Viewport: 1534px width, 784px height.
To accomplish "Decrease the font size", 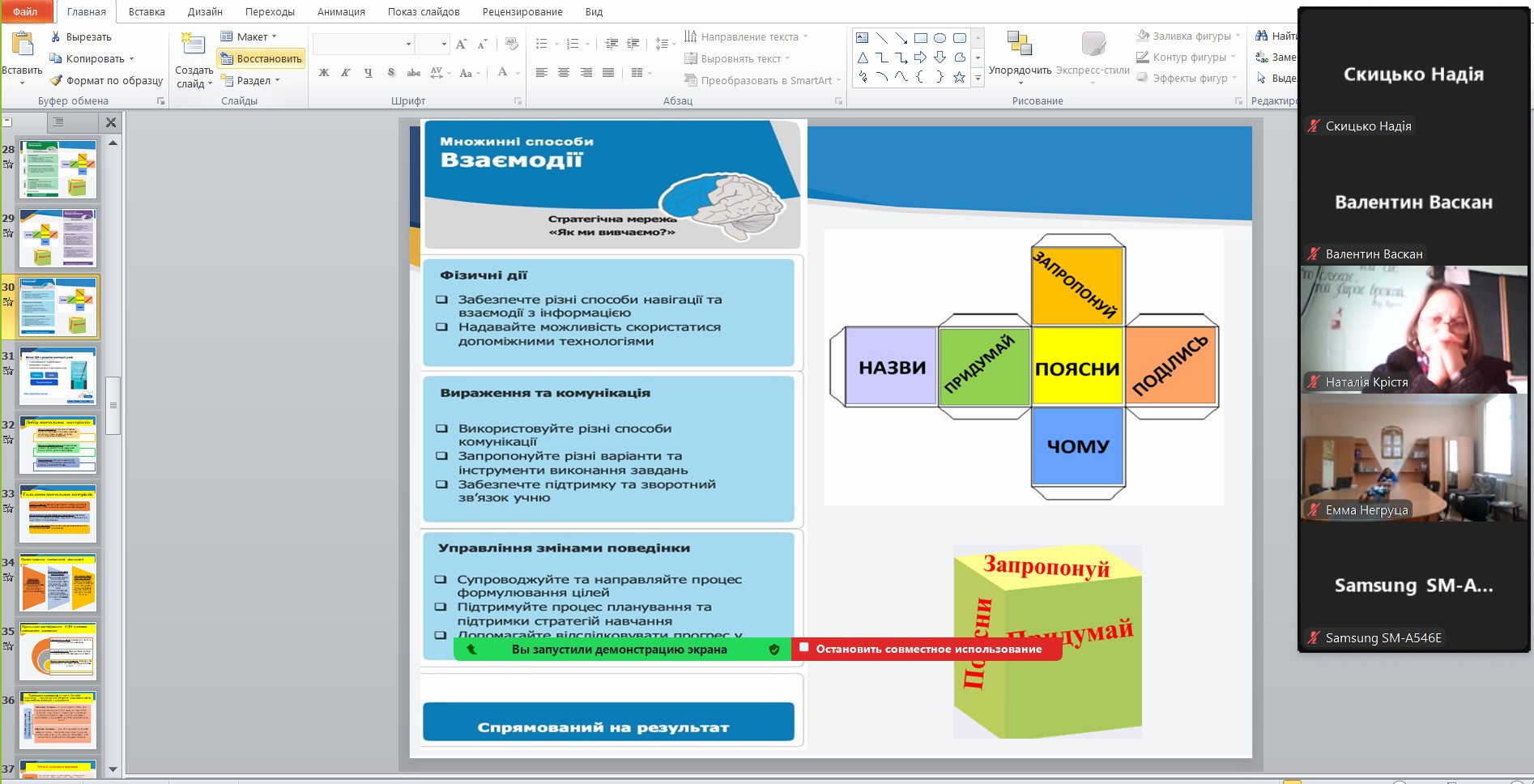I will click(482, 44).
